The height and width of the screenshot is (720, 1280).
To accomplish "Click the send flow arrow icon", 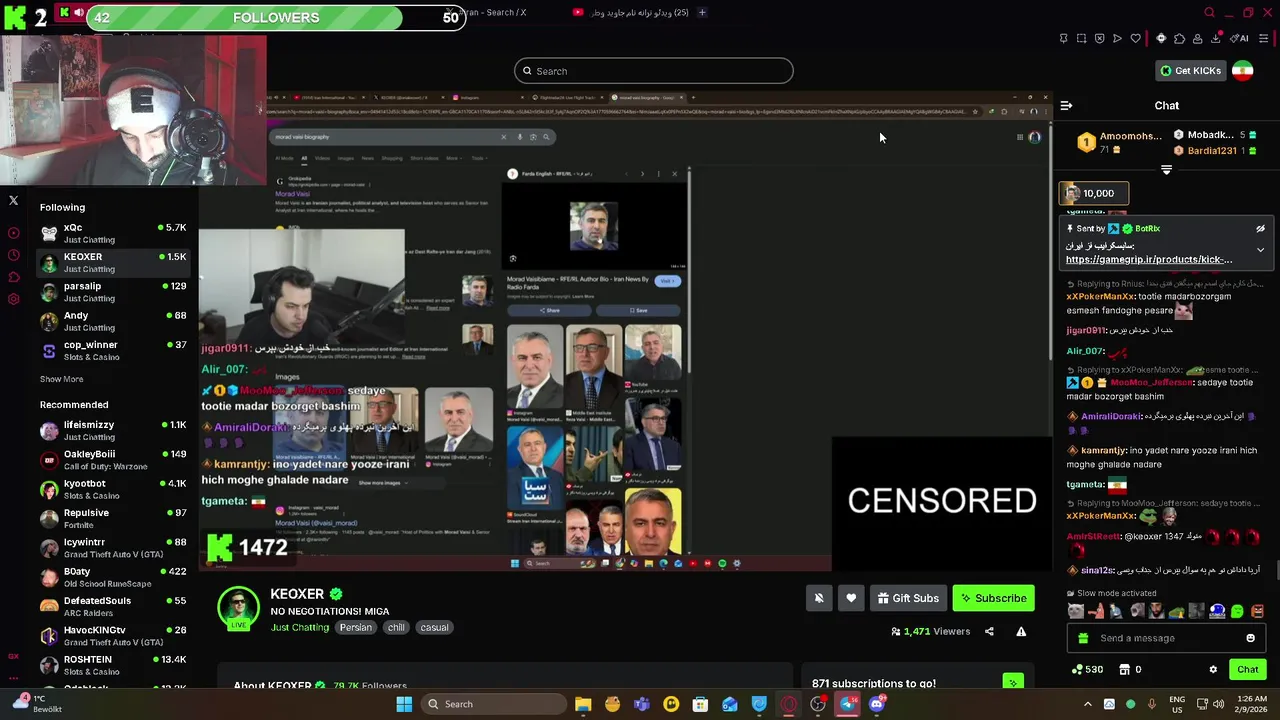I will pos(1117,38).
